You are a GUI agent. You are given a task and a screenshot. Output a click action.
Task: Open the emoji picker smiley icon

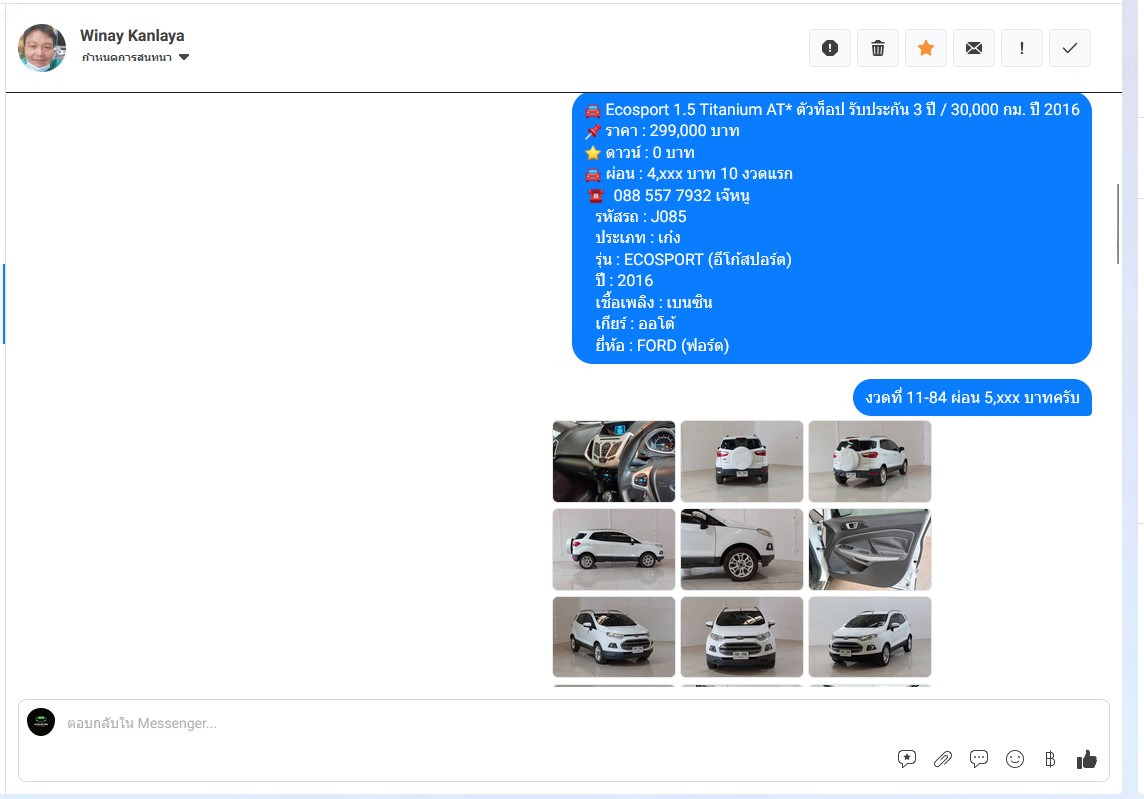[x=1015, y=759]
